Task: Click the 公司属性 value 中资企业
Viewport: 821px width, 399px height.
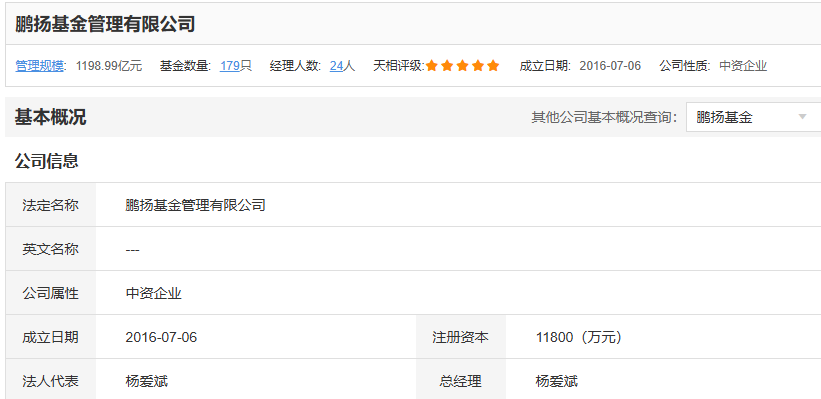Action: [153, 293]
